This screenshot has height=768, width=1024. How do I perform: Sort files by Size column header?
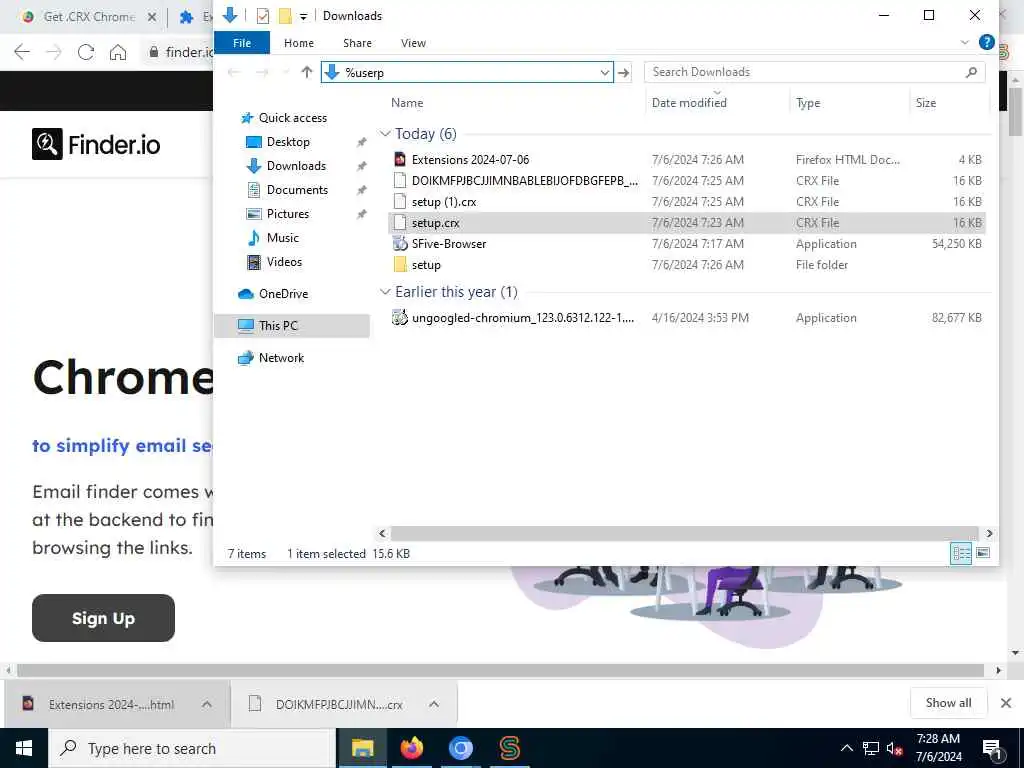(x=925, y=103)
